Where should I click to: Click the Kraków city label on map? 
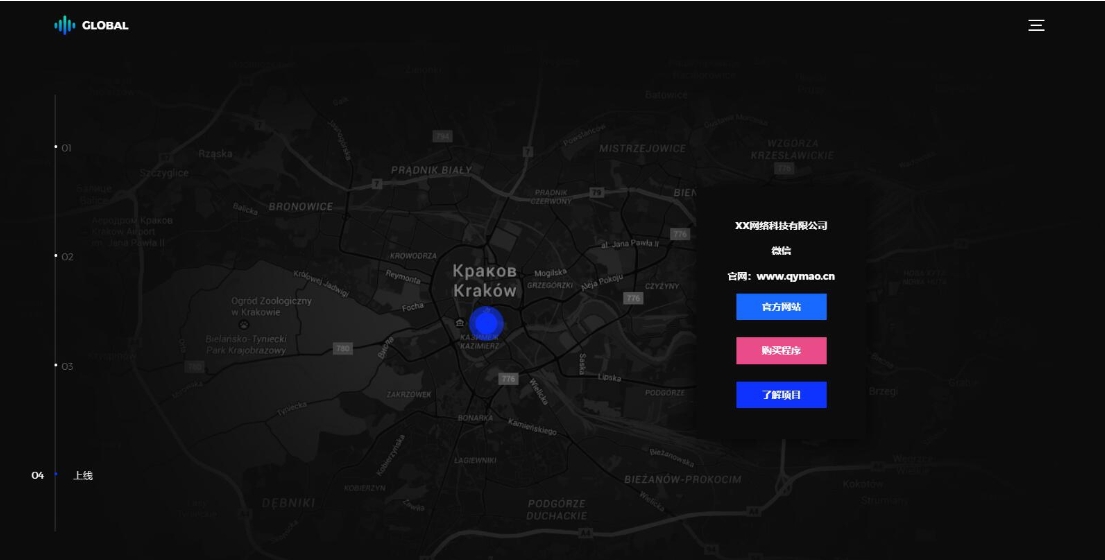[x=485, y=281]
